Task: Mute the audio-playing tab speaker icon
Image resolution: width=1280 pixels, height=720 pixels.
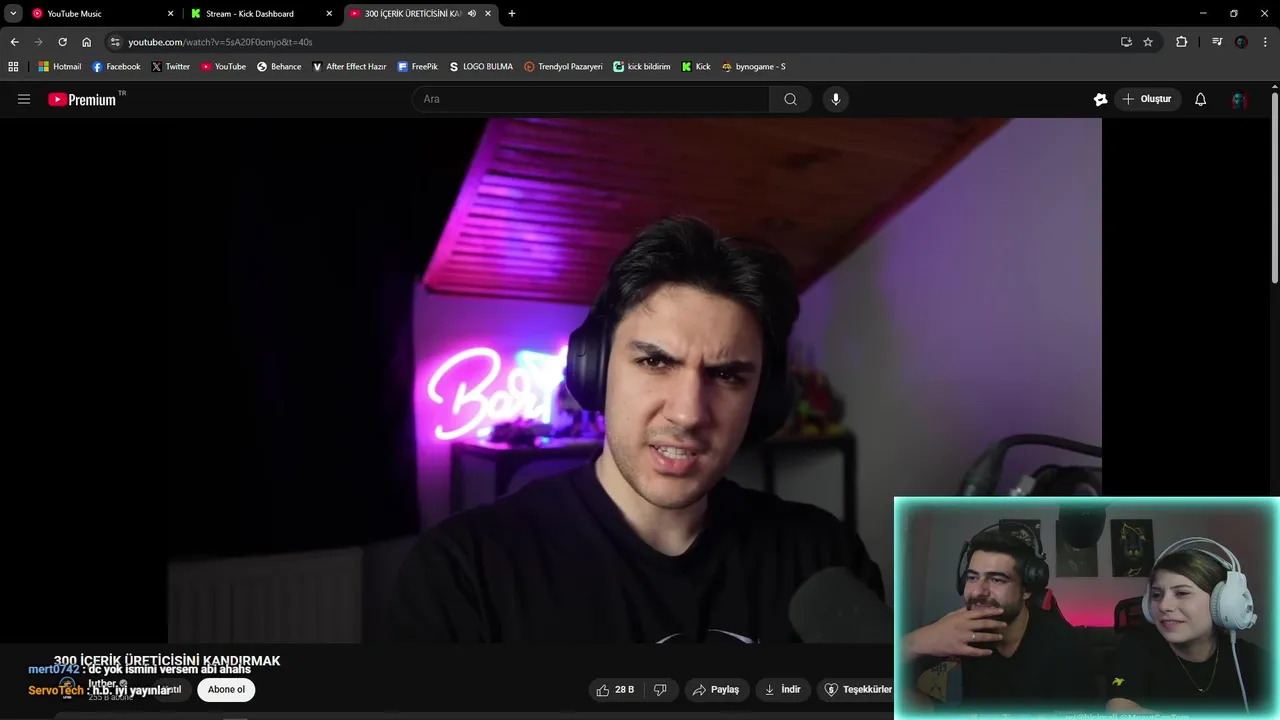Action: tap(471, 14)
